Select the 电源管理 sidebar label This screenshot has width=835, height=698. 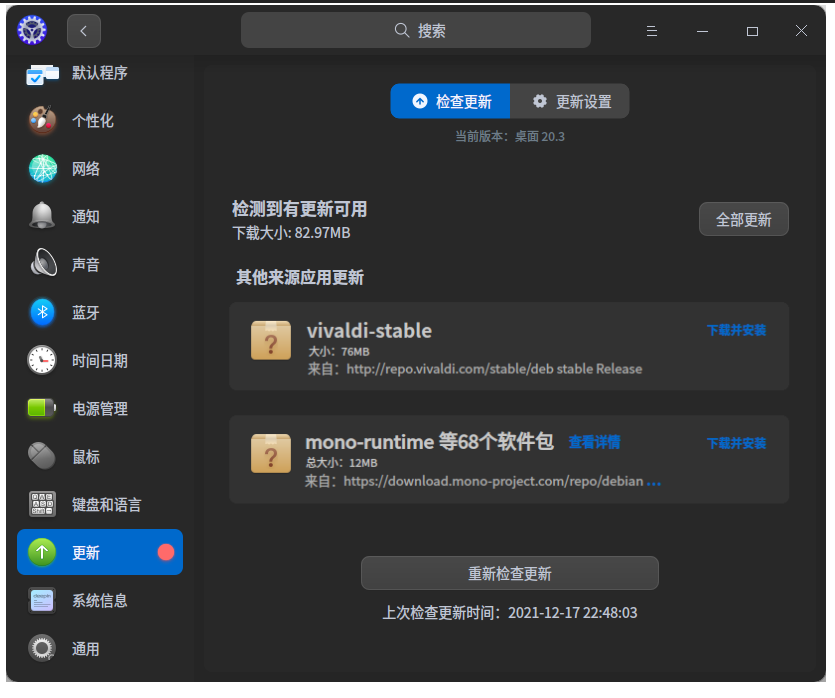click(x=100, y=408)
